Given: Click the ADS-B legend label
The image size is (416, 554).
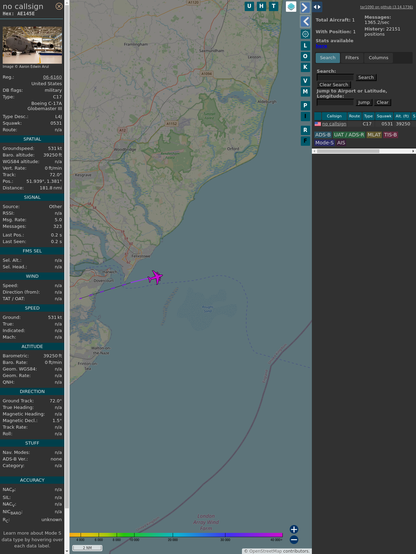Looking at the screenshot, I should click(322, 135).
